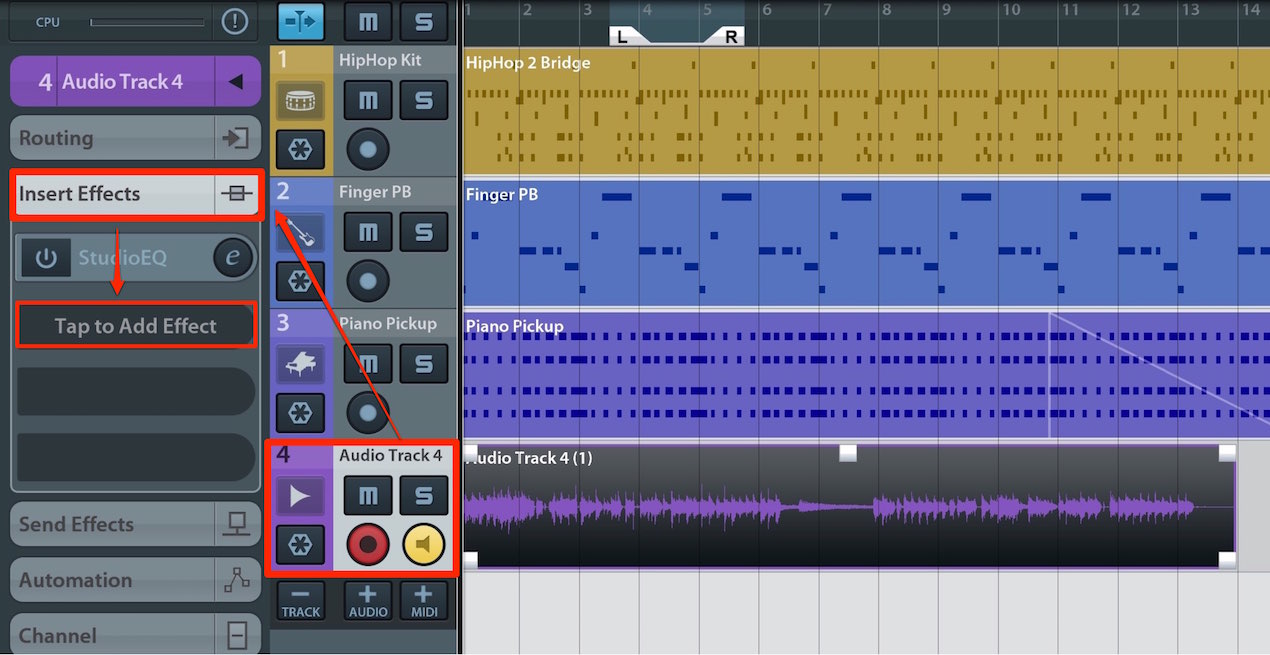Freeze Audio Track 4 snowflake icon
Image resolution: width=1270 pixels, height=655 pixels.
coord(300,544)
